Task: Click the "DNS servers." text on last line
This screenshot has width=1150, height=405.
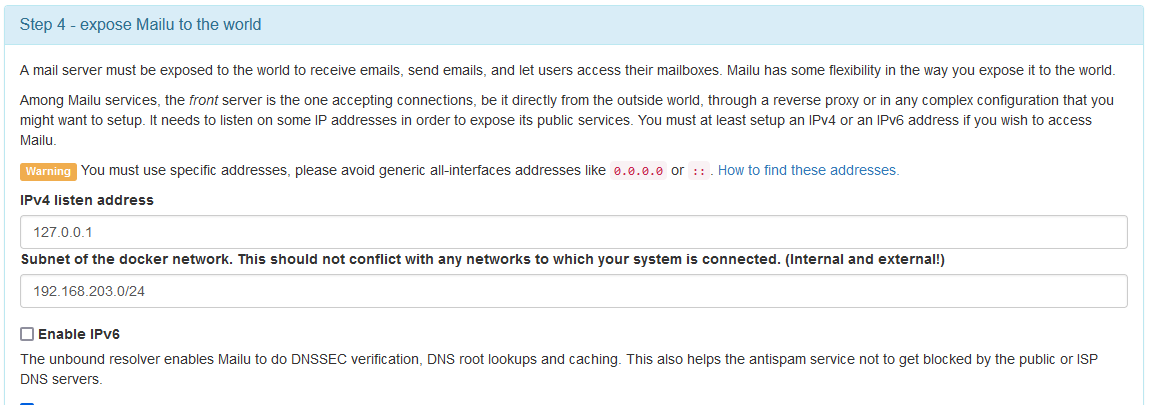Action: [61, 379]
